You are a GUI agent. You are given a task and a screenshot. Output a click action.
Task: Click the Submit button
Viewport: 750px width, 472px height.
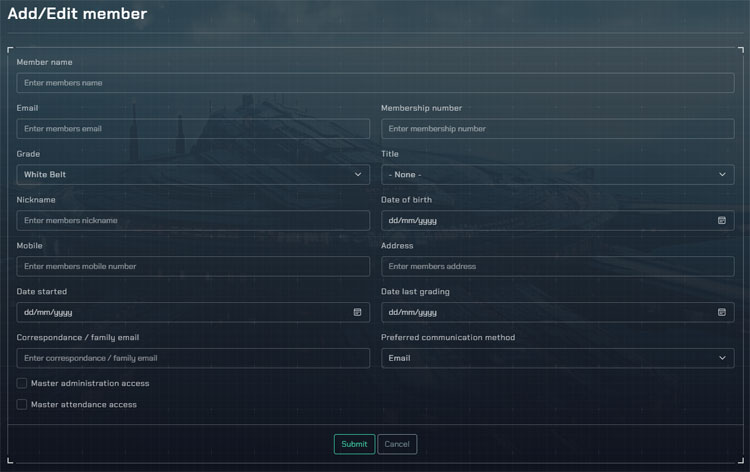tap(354, 444)
